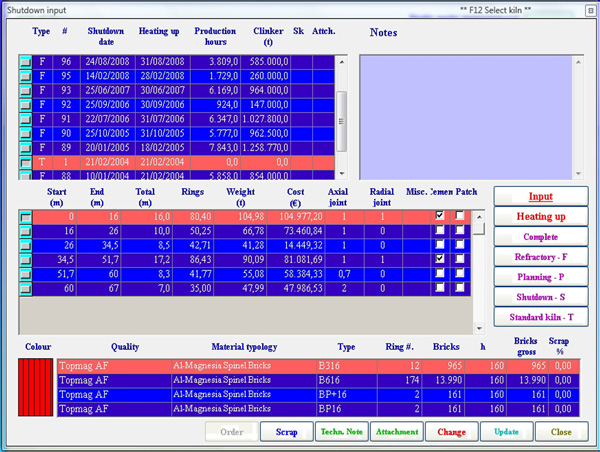This screenshot has width=600, height=452.
Task: Click row selector for zone starting at 0 m
Action: [x=26, y=217]
